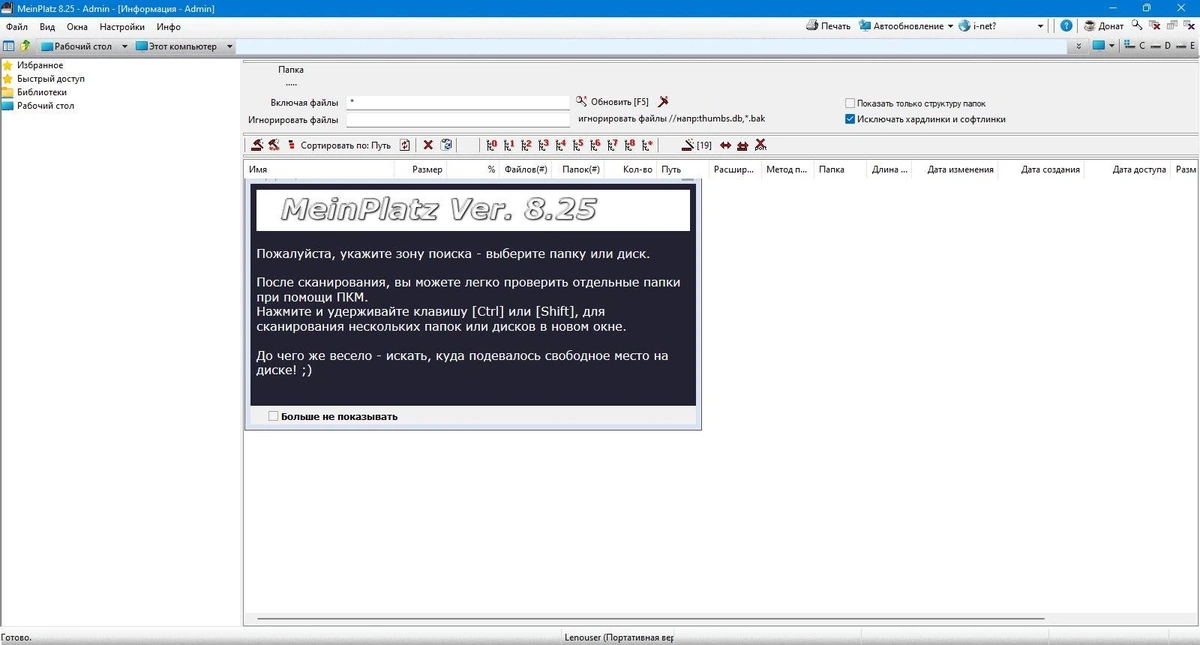
Task: Click the horizontal scrollbar under the list
Action: [650, 619]
